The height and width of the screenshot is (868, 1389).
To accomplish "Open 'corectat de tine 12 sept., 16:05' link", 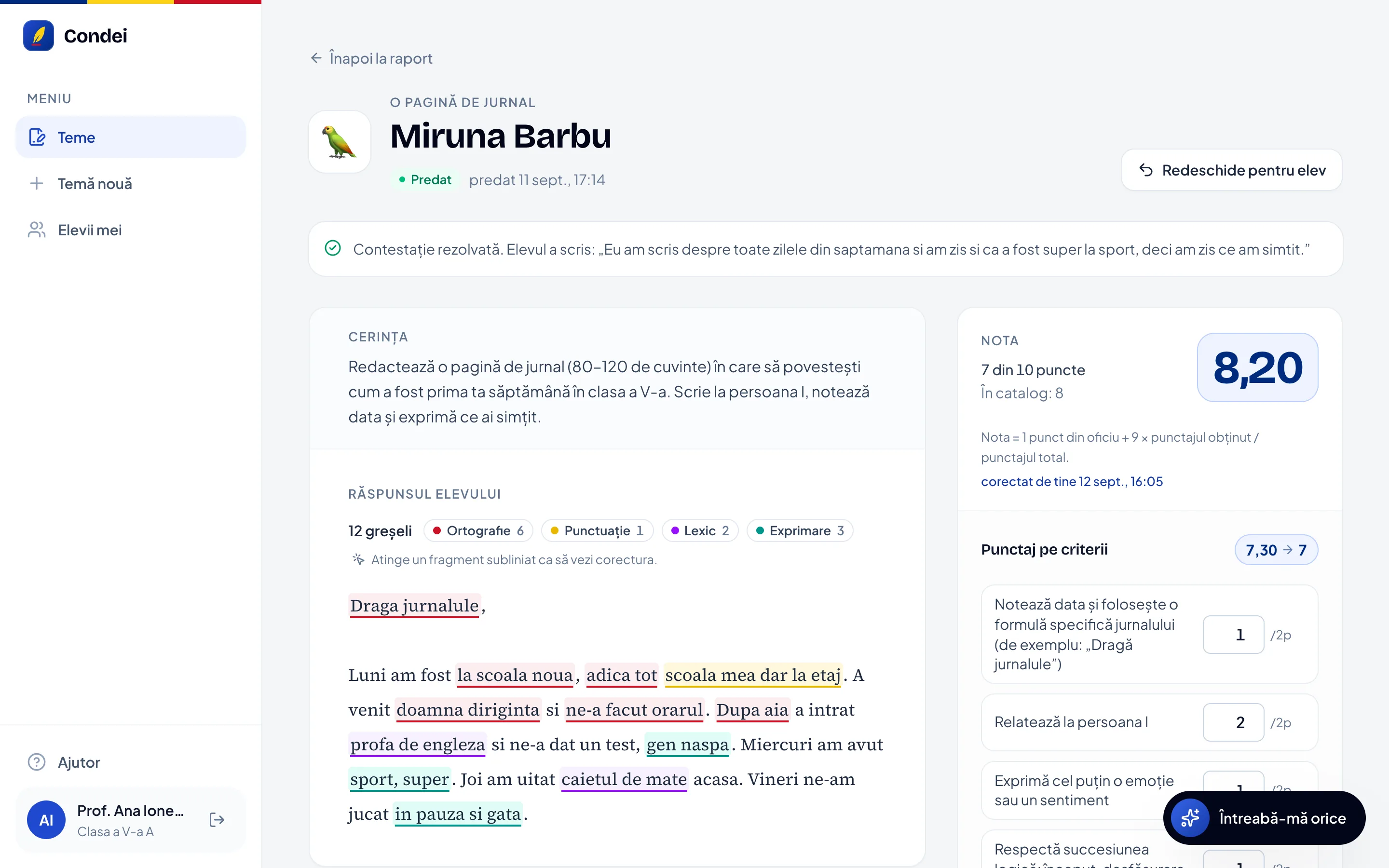I will (1072, 481).
